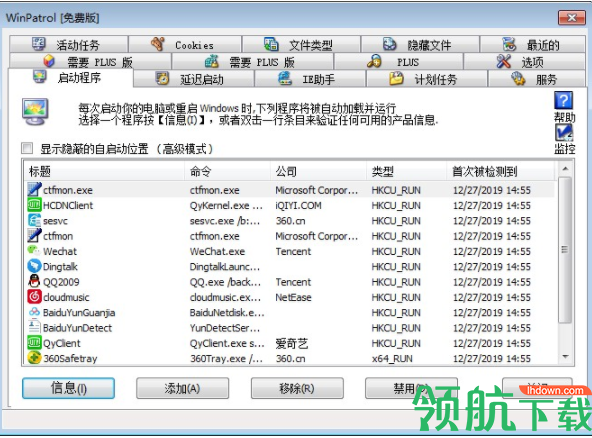The height and width of the screenshot is (438, 592).
Task: Click the 信息(I) button
Action: point(68,388)
